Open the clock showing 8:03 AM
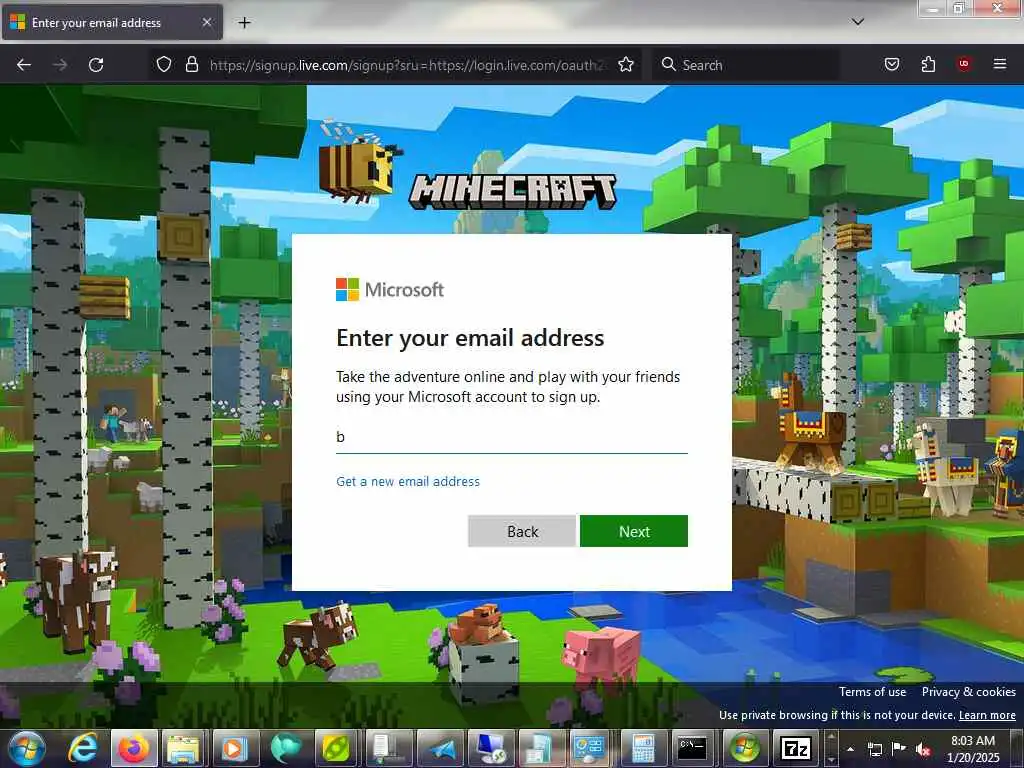The height and width of the screenshot is (768, 1024). [973, 749]
